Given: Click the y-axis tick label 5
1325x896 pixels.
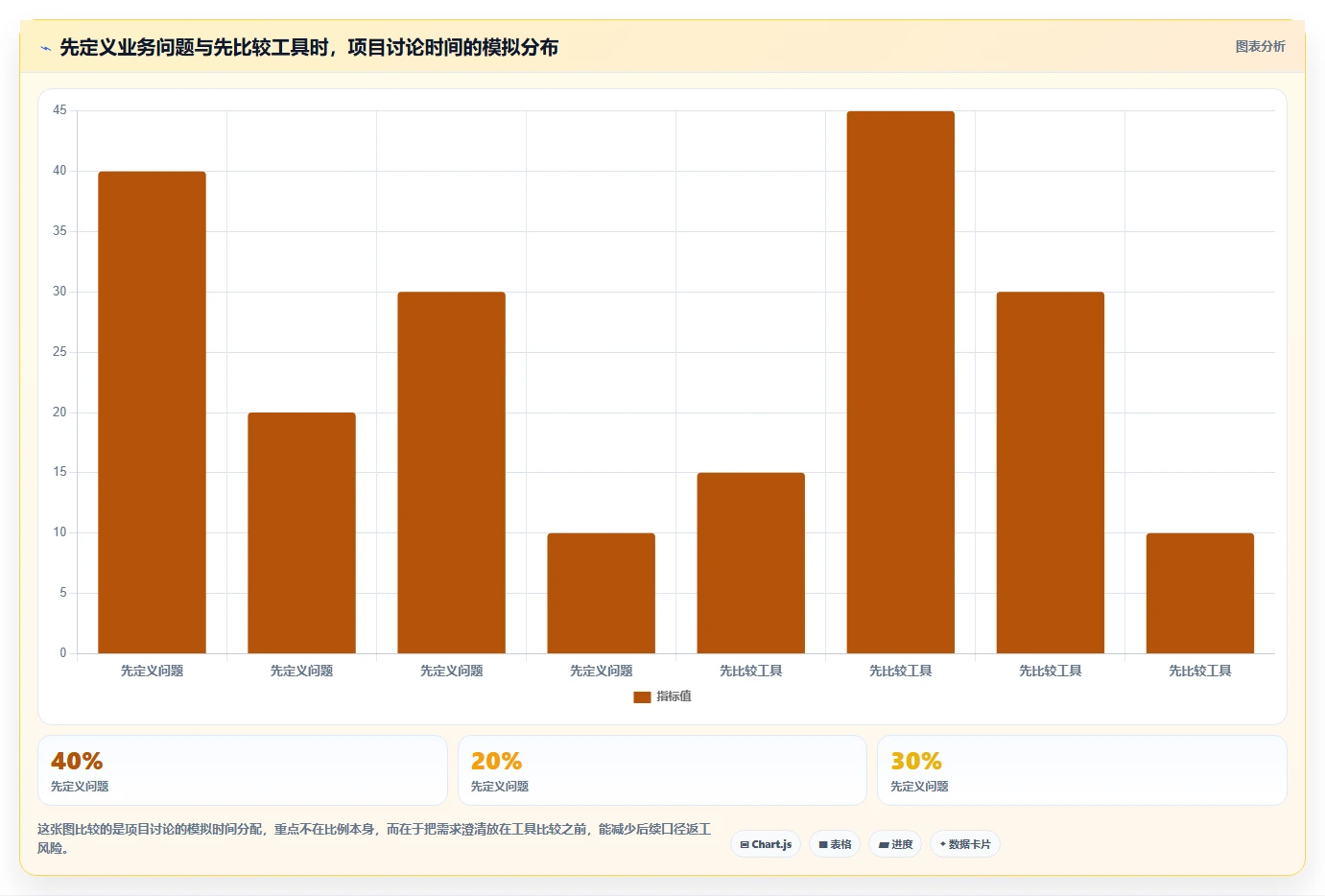Looking at the screenshot, I should point(63,593).
